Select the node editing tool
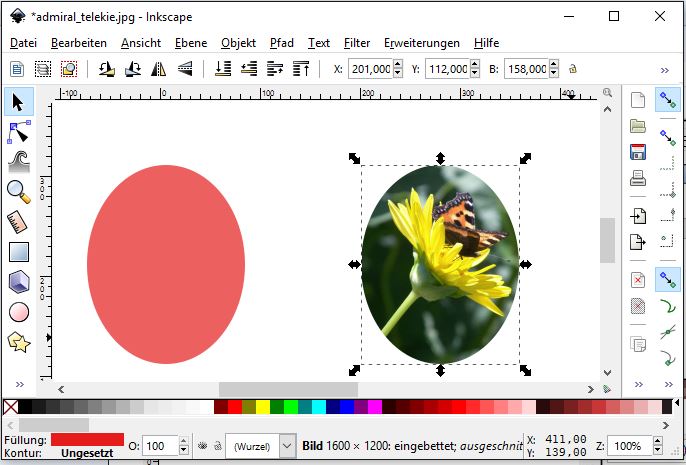 (x=18, y=131)
